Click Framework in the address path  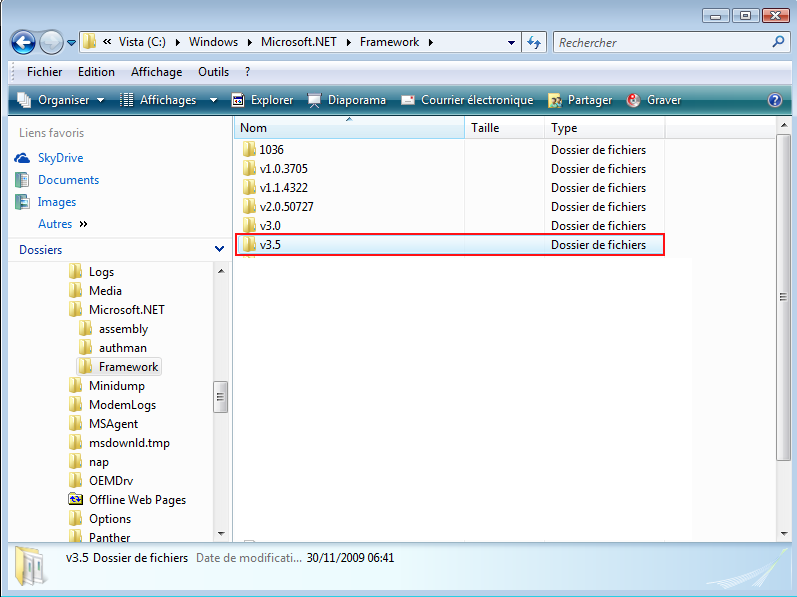389,42
